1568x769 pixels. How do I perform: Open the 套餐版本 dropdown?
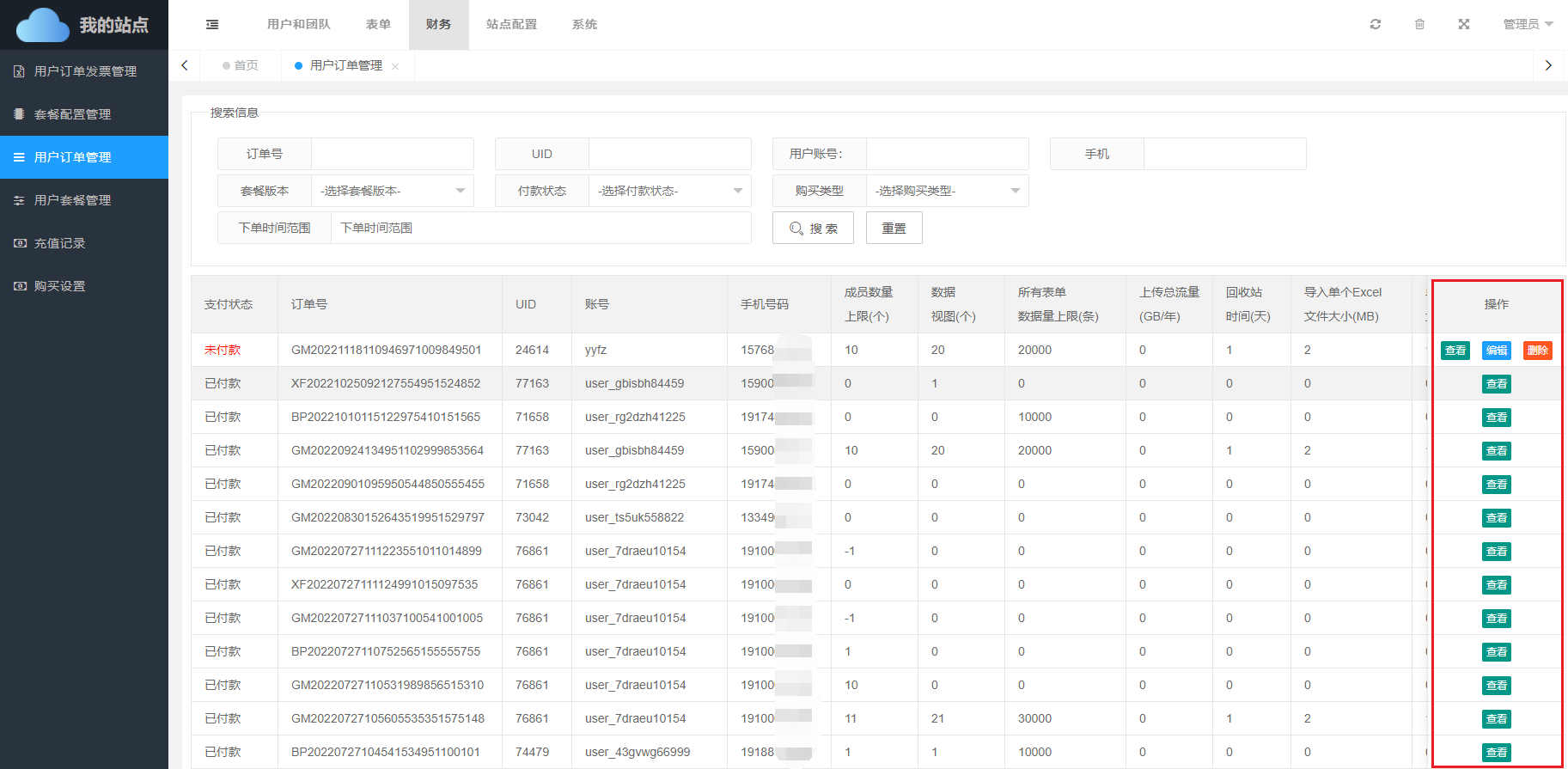(x=392, y=191)
